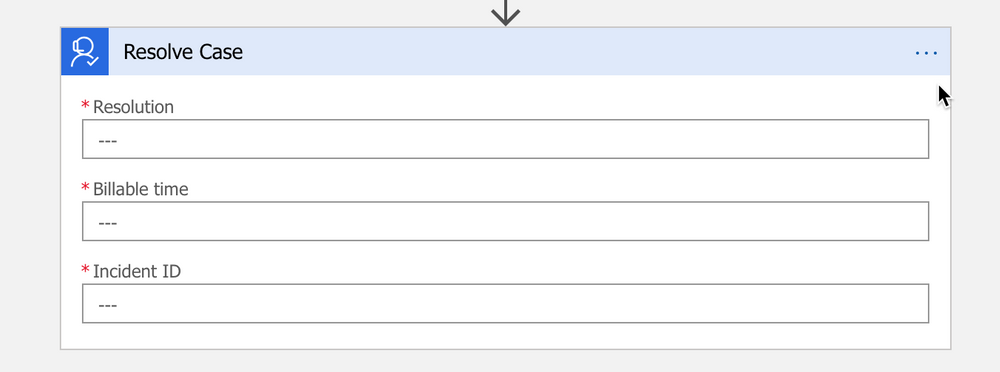The image size is (1000, 372).
Task: Click the dashes placeholder in Billable time
Action: [x=107, y=223]
